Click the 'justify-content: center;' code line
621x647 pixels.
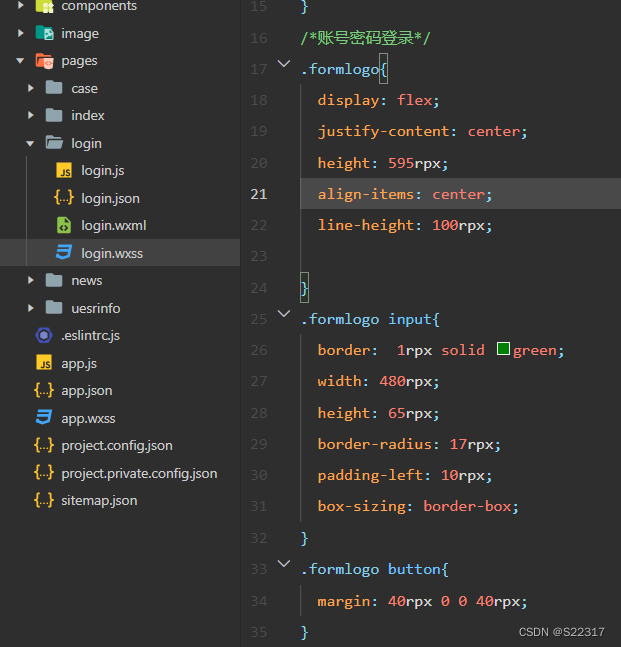click(423, 132)
